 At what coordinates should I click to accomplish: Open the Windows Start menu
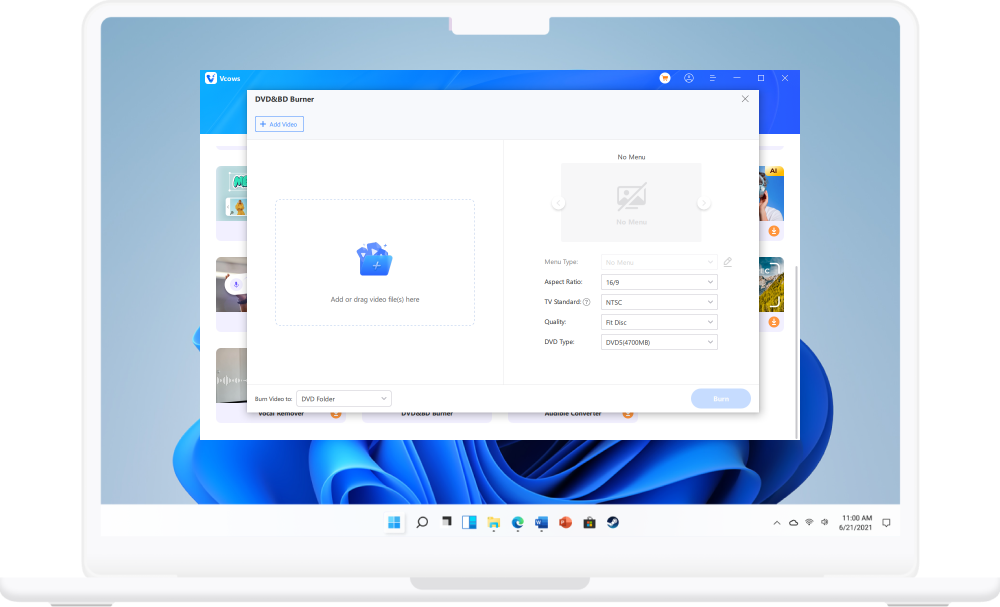click(394, 522)
